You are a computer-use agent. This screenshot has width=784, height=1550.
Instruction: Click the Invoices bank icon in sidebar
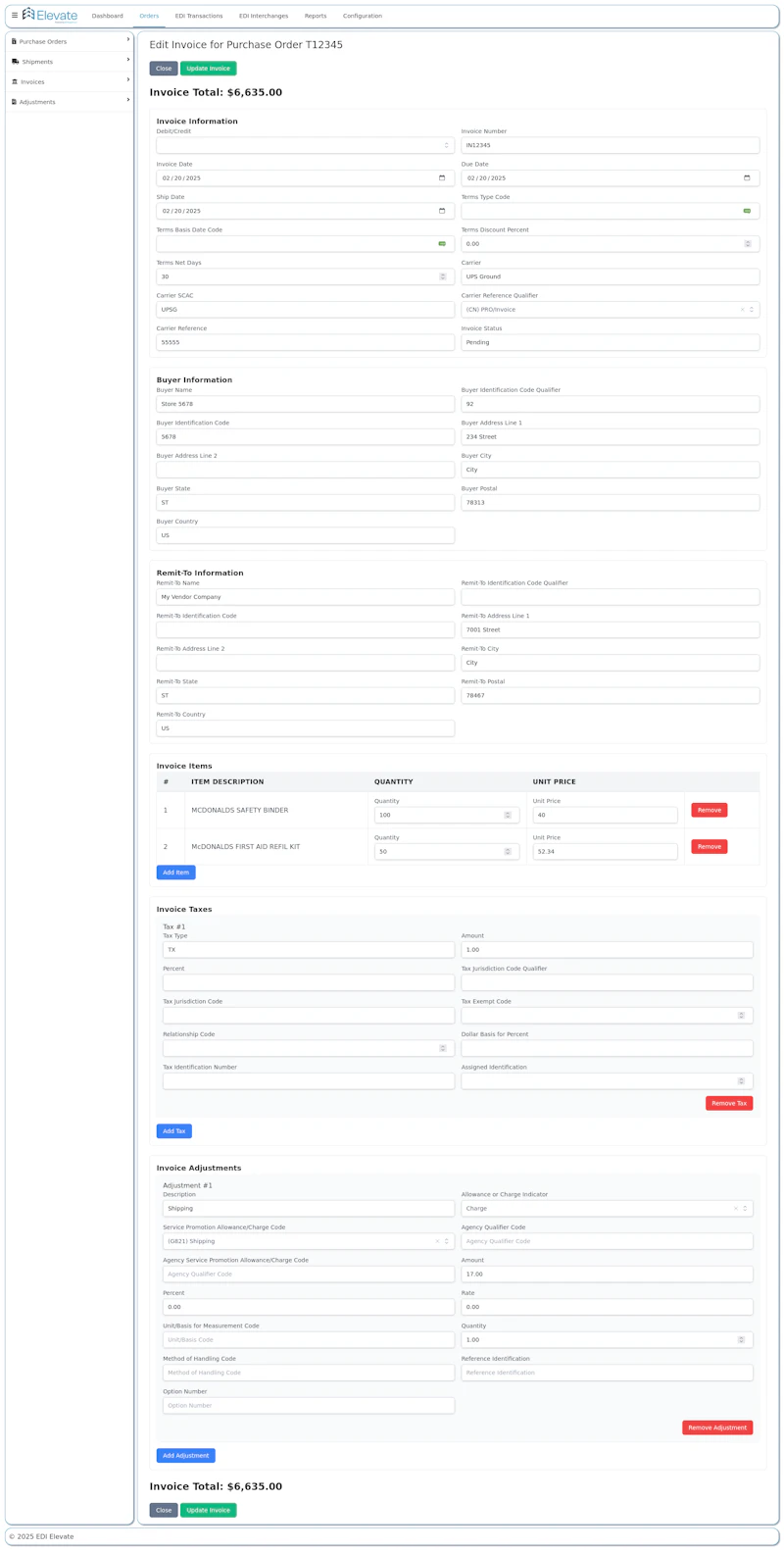[14, 81]
